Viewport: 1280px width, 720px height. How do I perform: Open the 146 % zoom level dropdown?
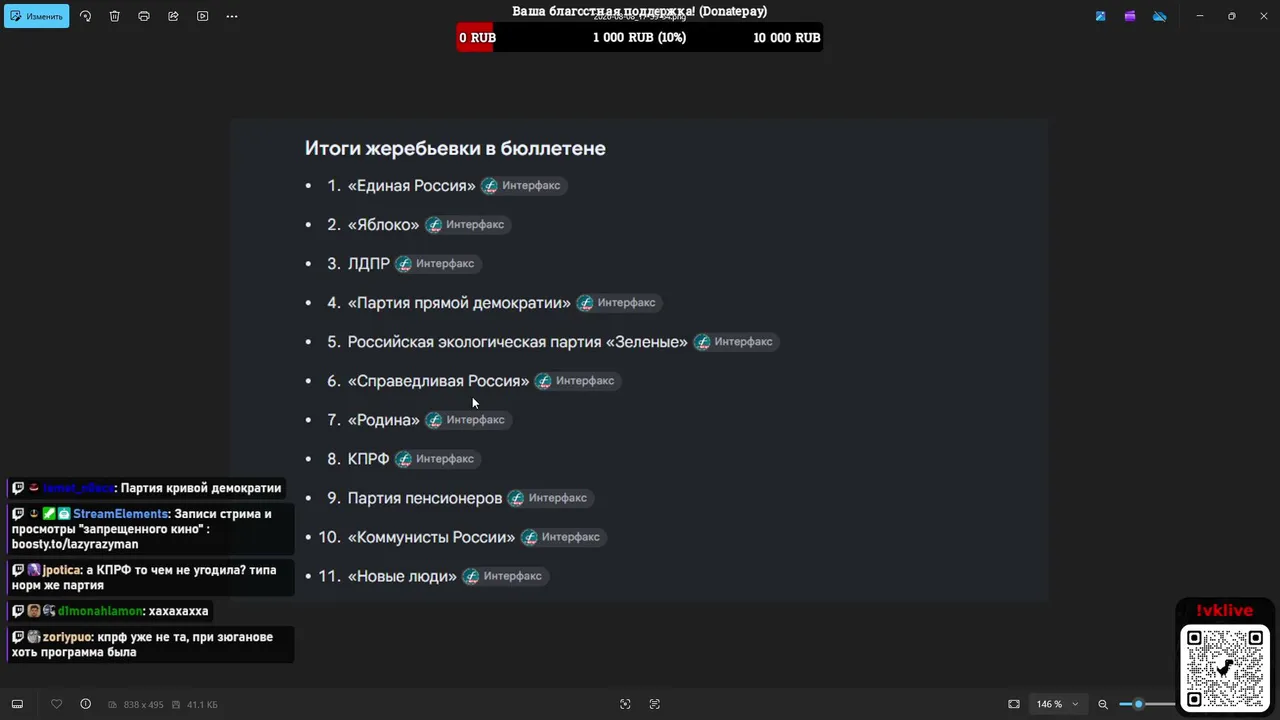(x=1057, y=704)
